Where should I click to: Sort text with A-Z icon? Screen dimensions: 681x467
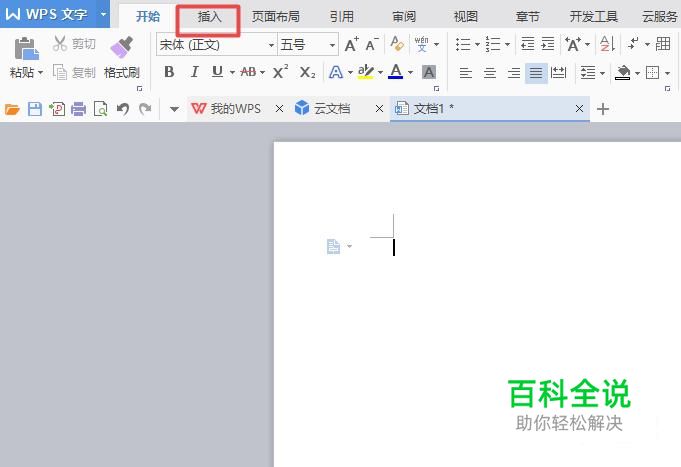pyautogui.click(x=607, y=44)
